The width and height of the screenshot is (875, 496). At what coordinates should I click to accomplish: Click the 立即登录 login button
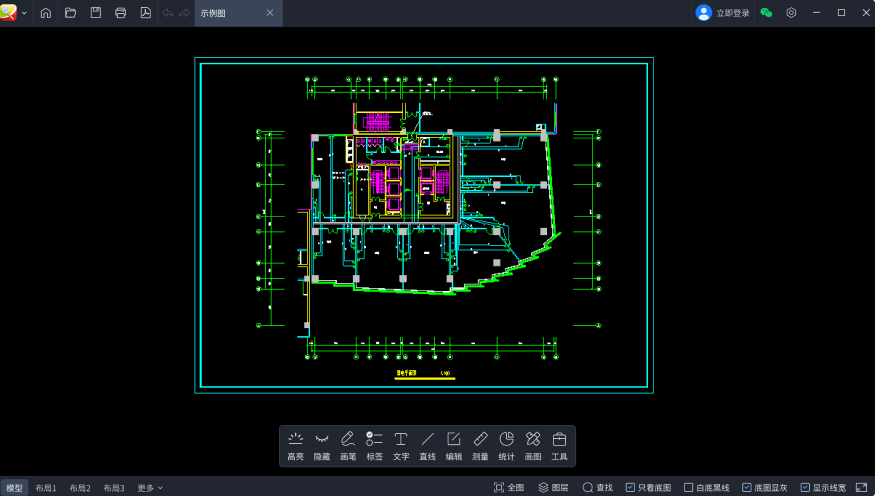point(723,13)
